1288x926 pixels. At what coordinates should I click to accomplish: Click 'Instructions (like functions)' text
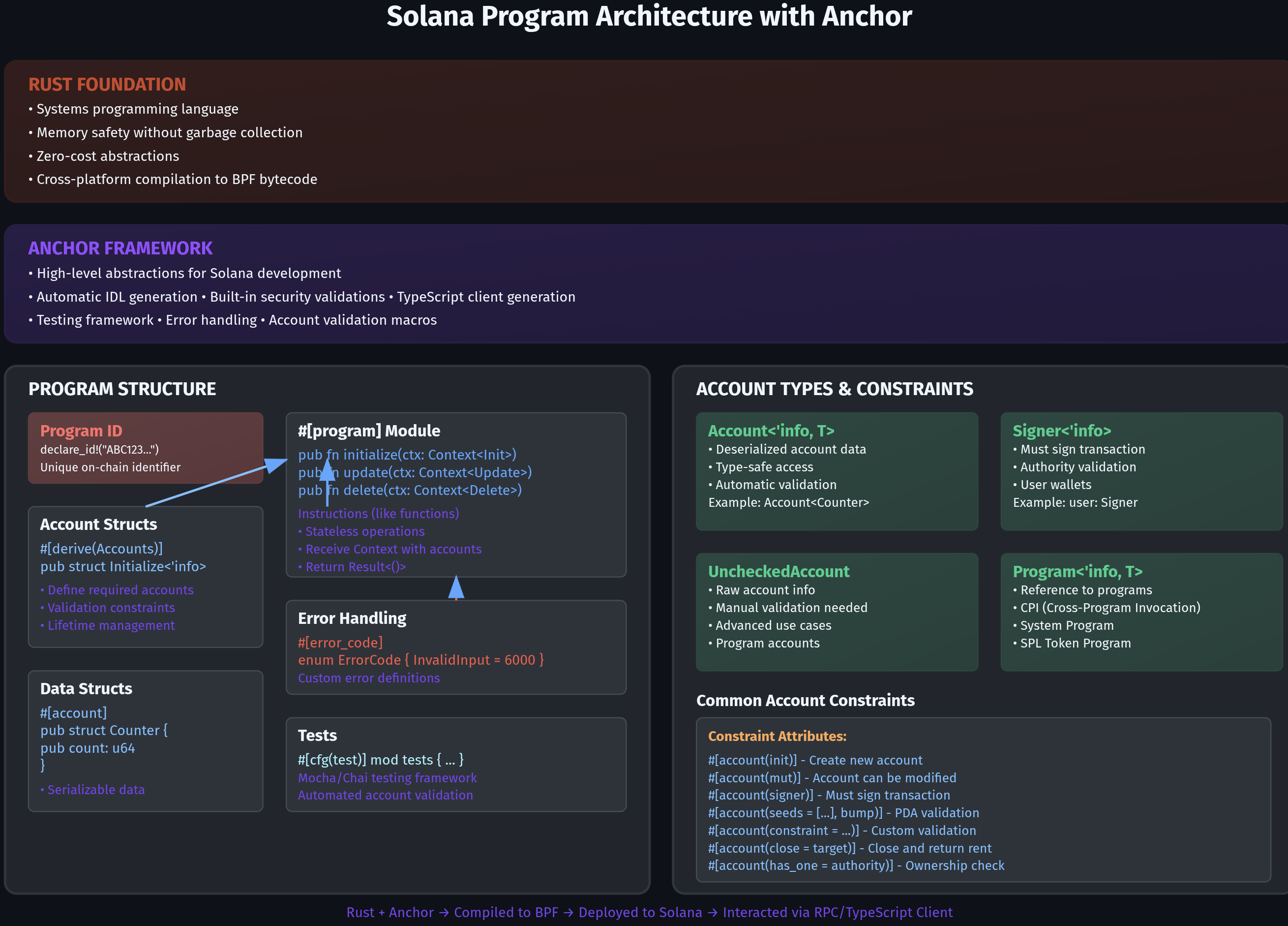[379, 514]
